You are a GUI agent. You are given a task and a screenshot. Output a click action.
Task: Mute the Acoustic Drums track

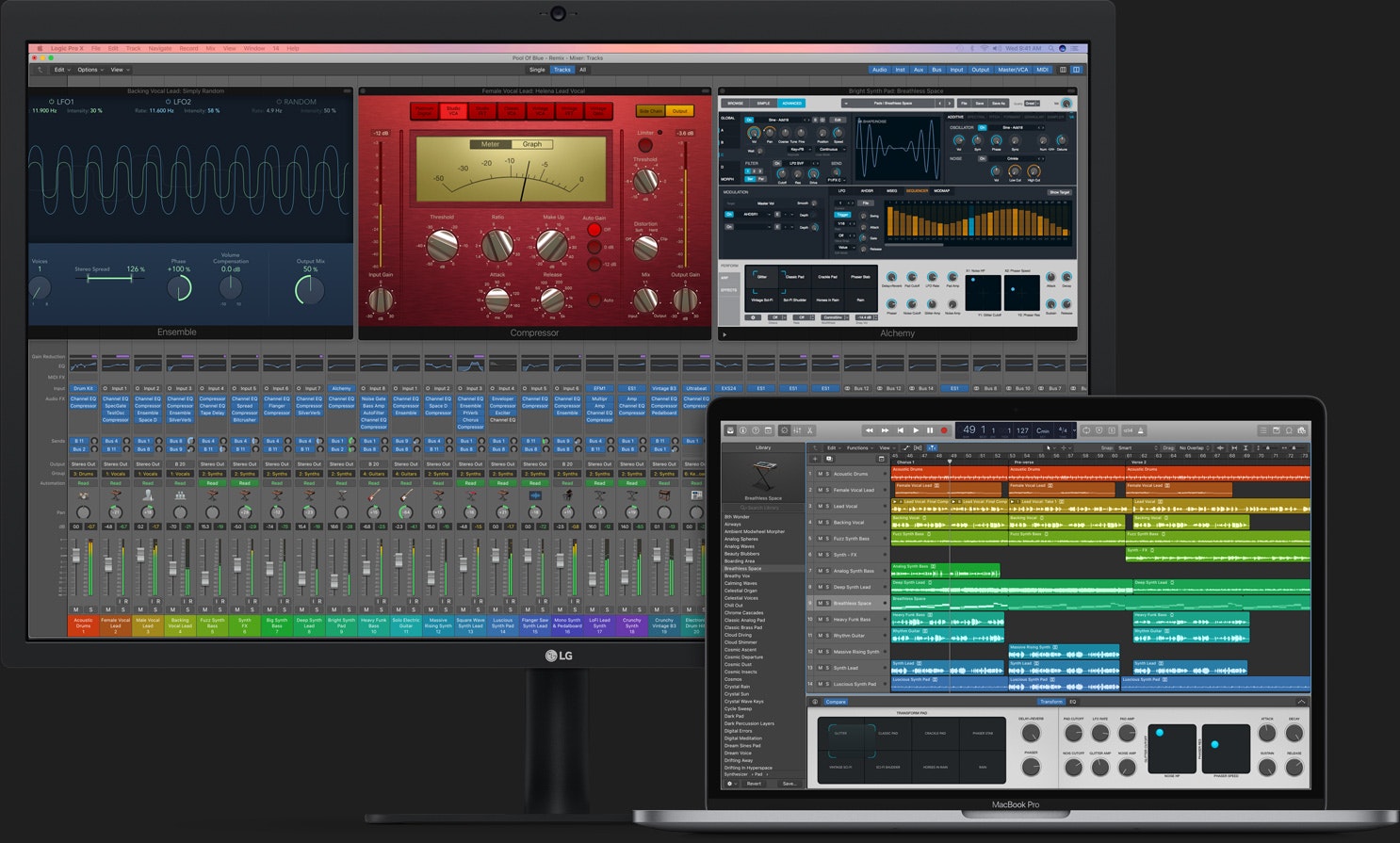[820, 474]
